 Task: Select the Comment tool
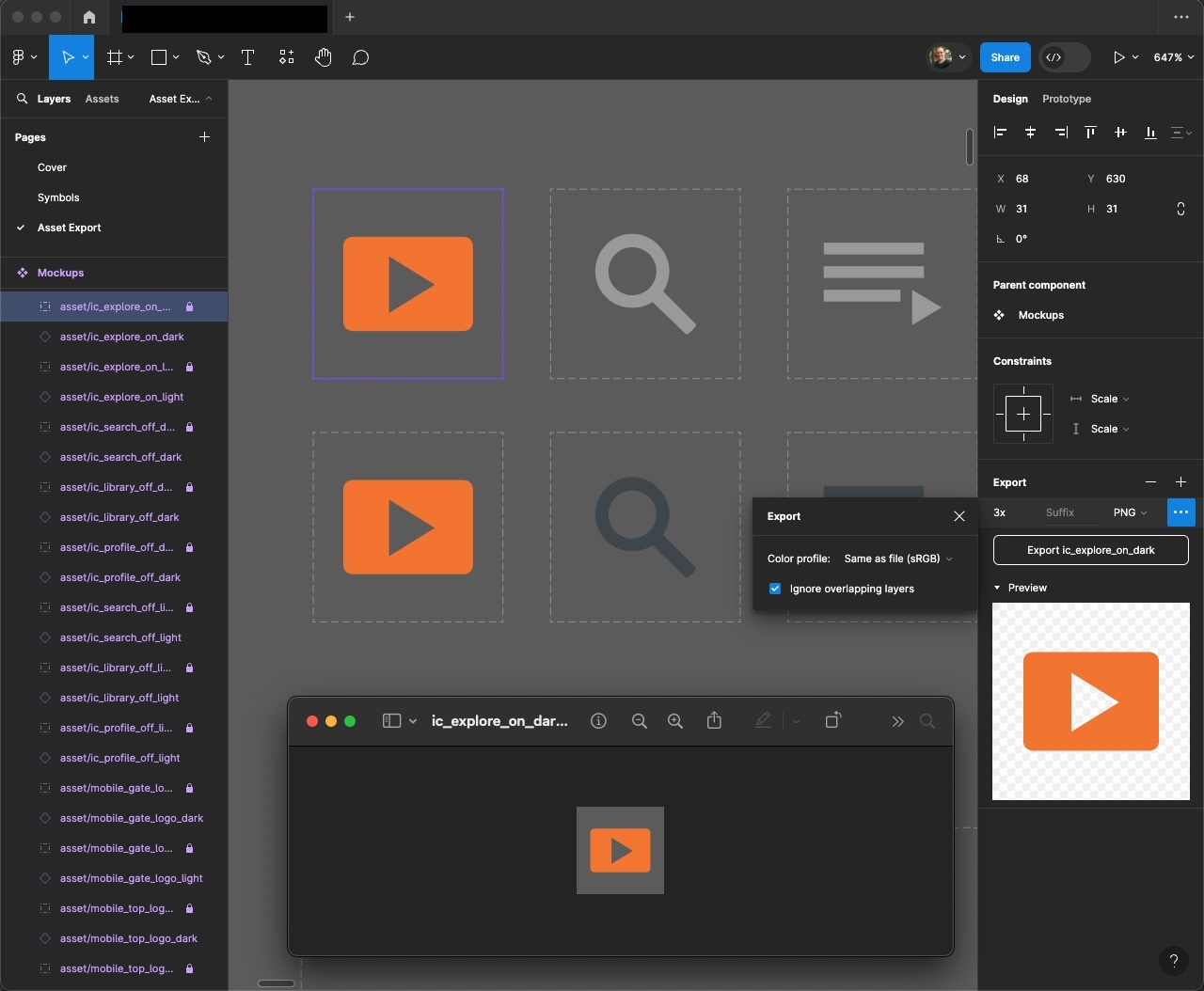click(x=360, y=57)
